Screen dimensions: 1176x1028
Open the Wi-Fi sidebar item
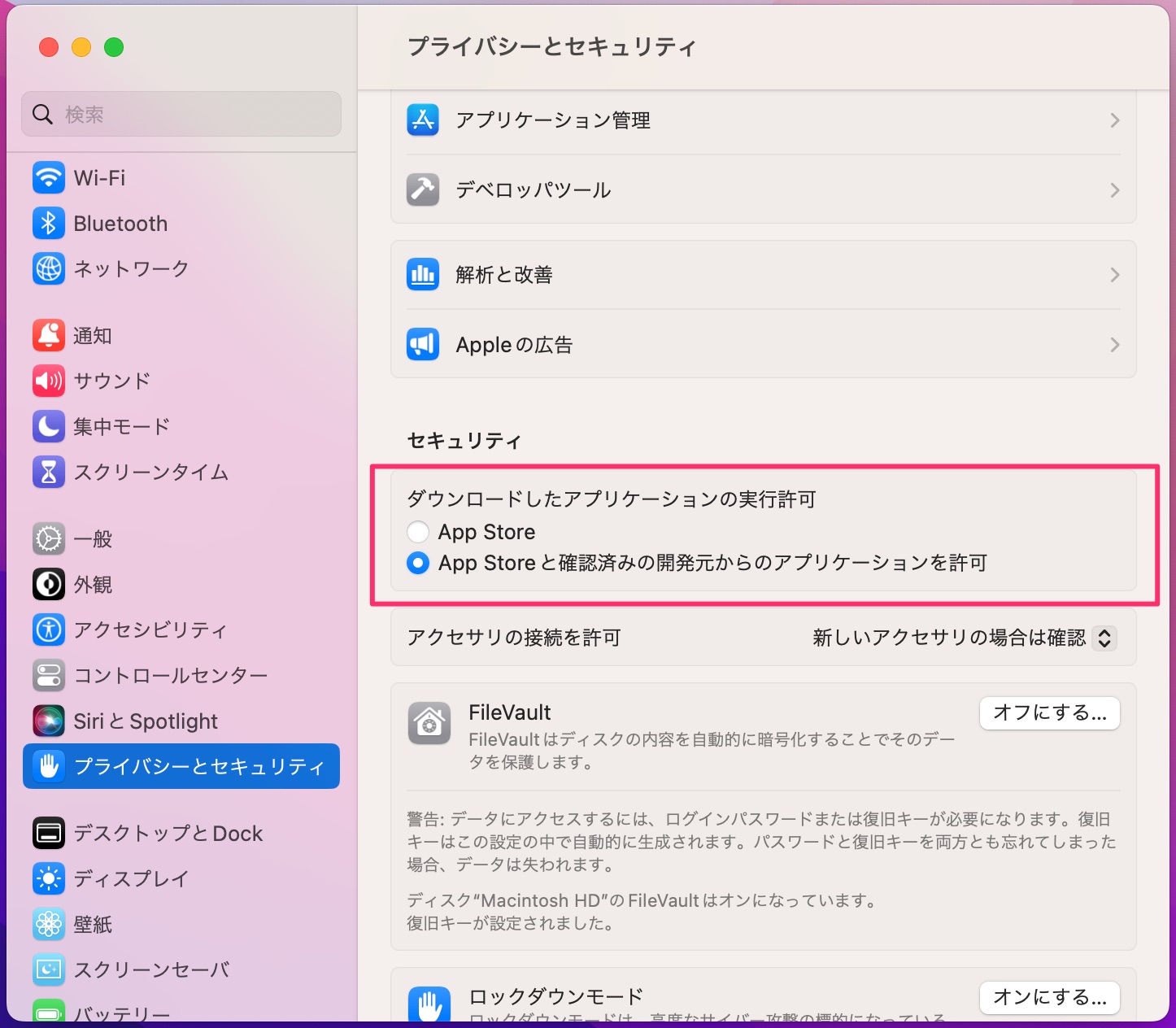(x=181, y=177)
